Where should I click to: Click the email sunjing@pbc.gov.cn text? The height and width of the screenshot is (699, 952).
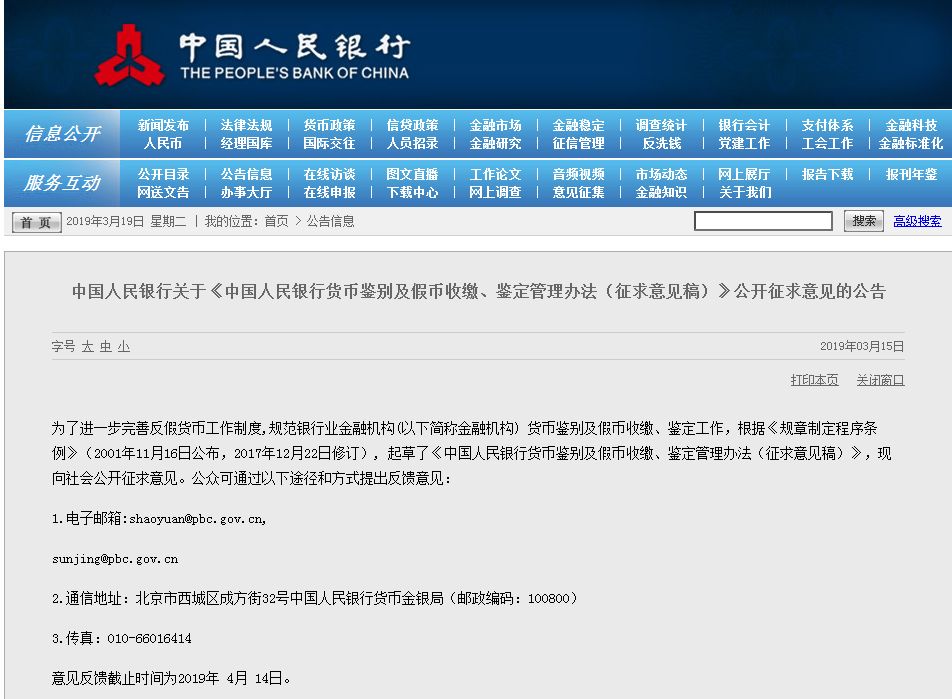point(115,559)
